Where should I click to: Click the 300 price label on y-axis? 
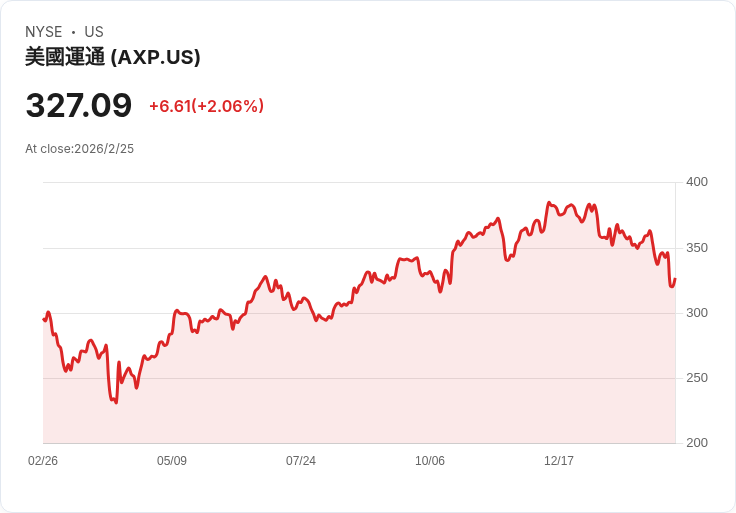(697, 313)
